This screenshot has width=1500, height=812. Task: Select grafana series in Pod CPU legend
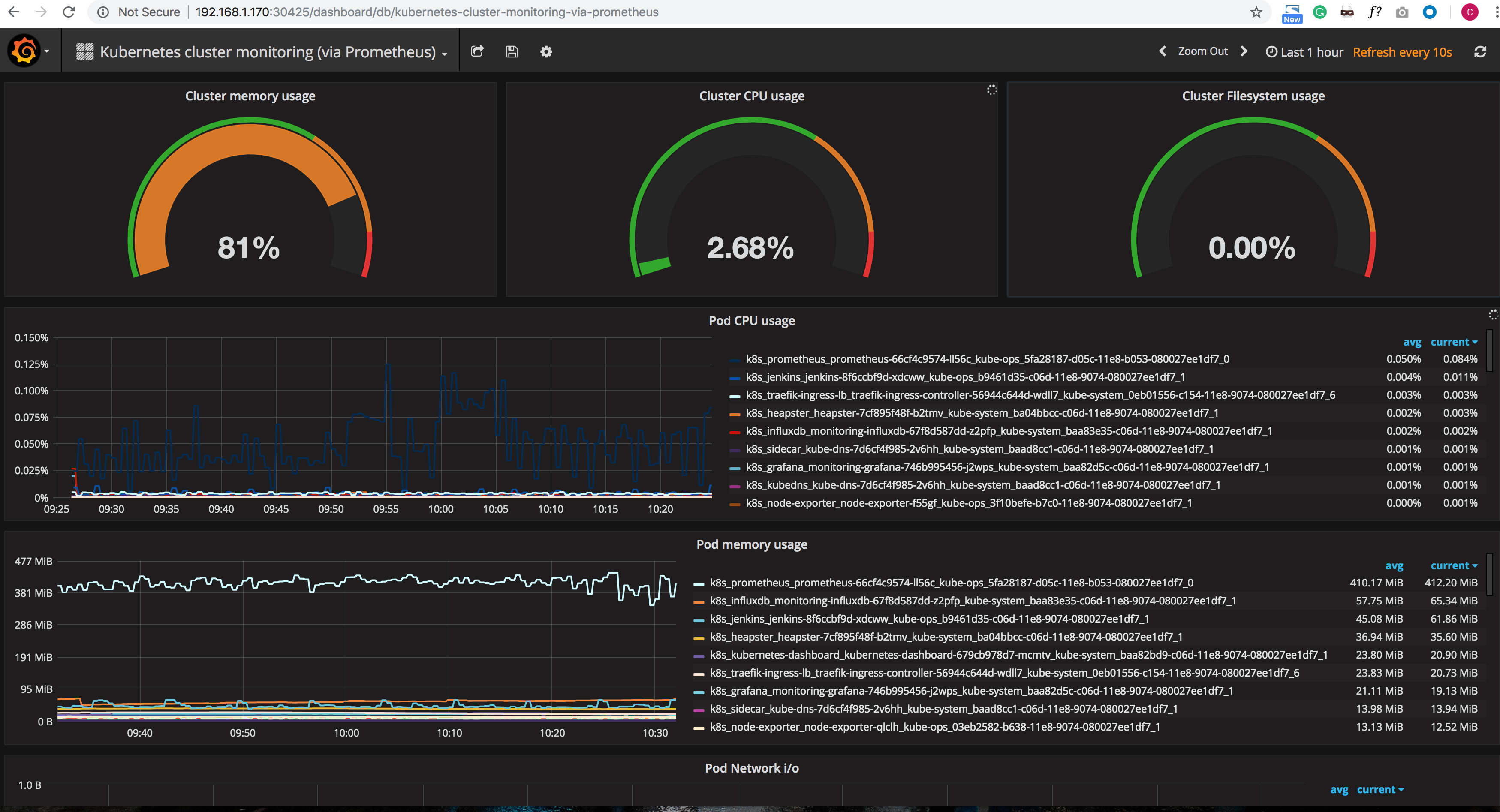1007,467
